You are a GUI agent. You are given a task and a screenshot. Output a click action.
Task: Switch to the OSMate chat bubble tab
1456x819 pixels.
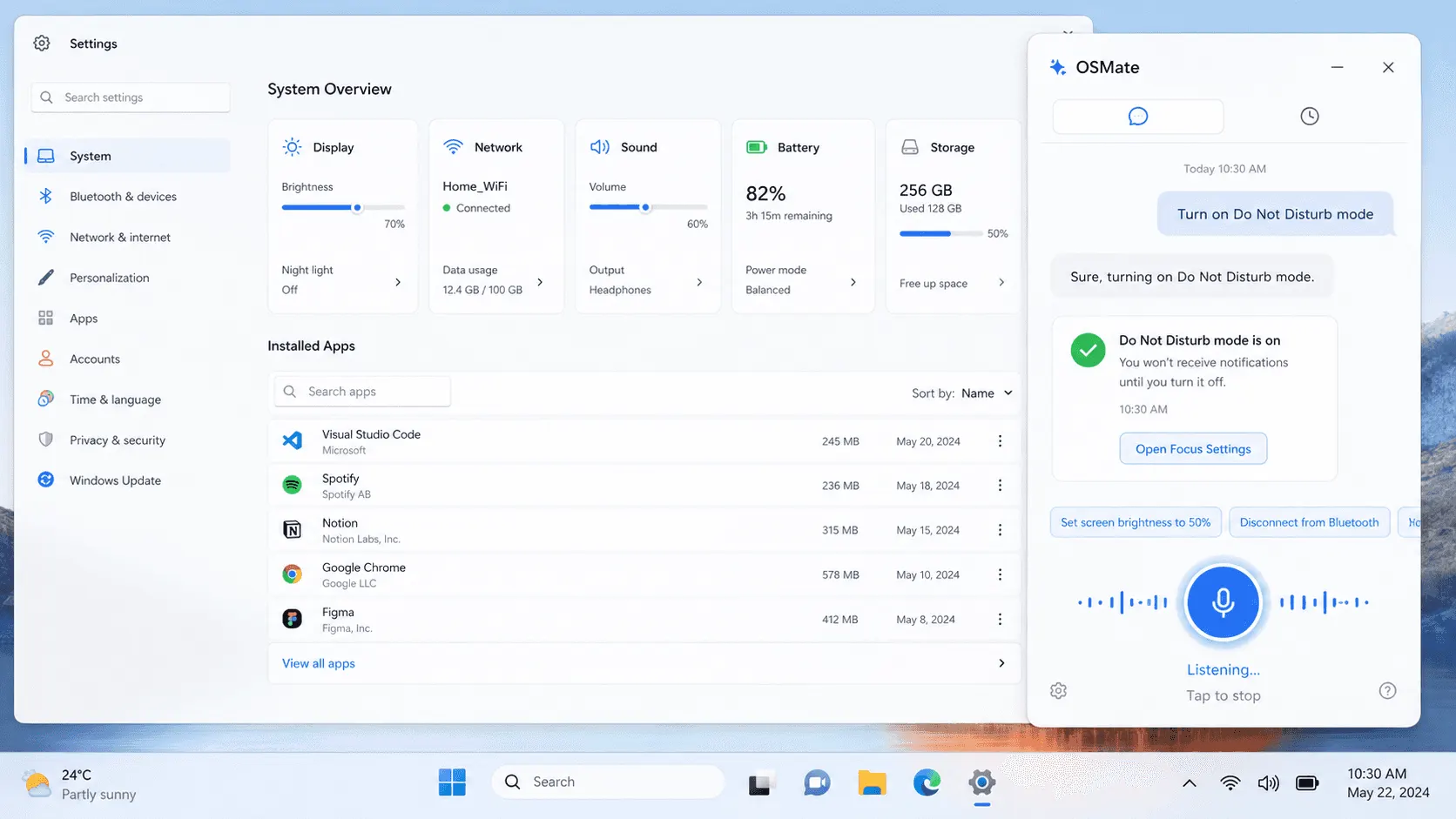[x=1137, y=117]
